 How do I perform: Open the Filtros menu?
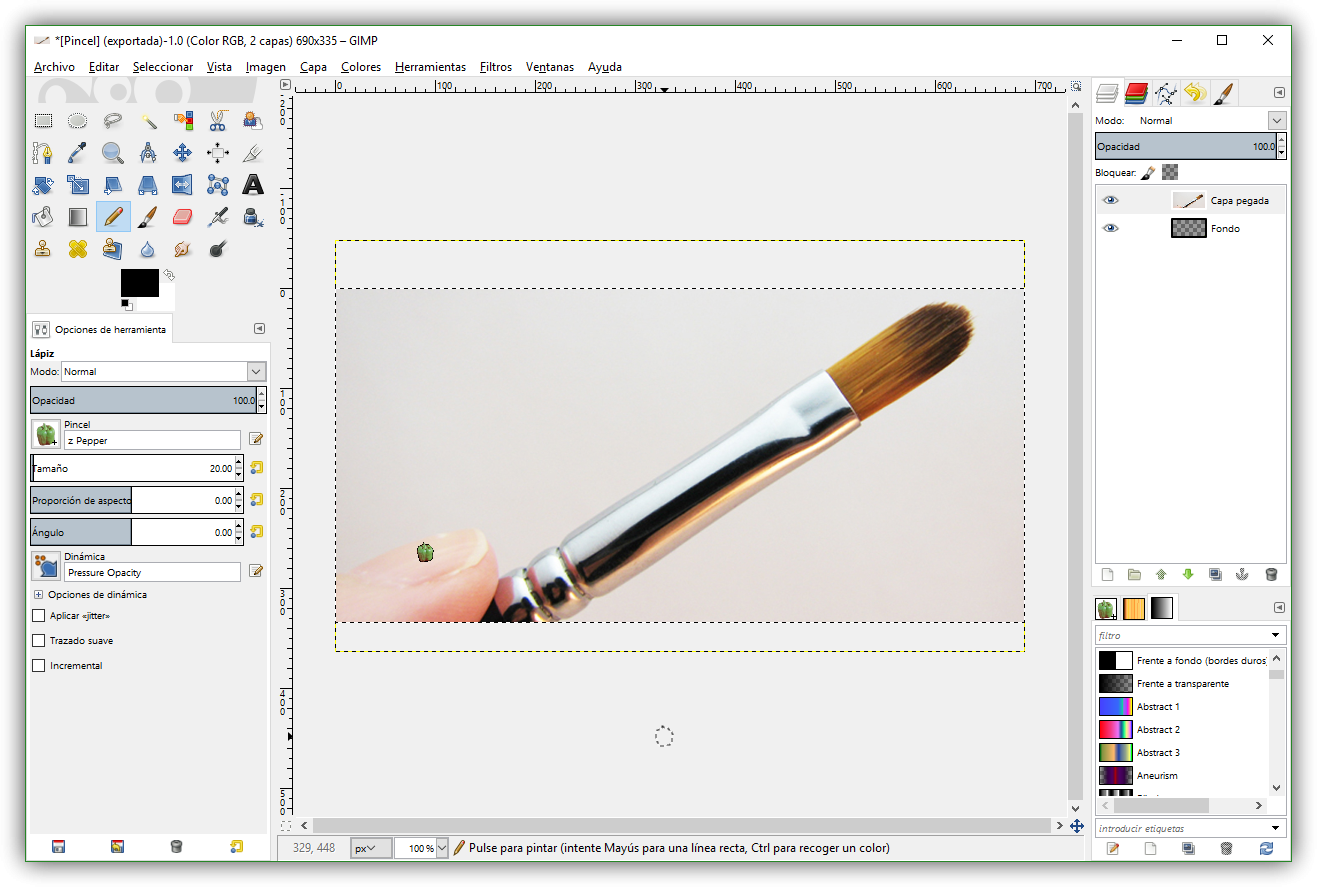pos(495,67)
